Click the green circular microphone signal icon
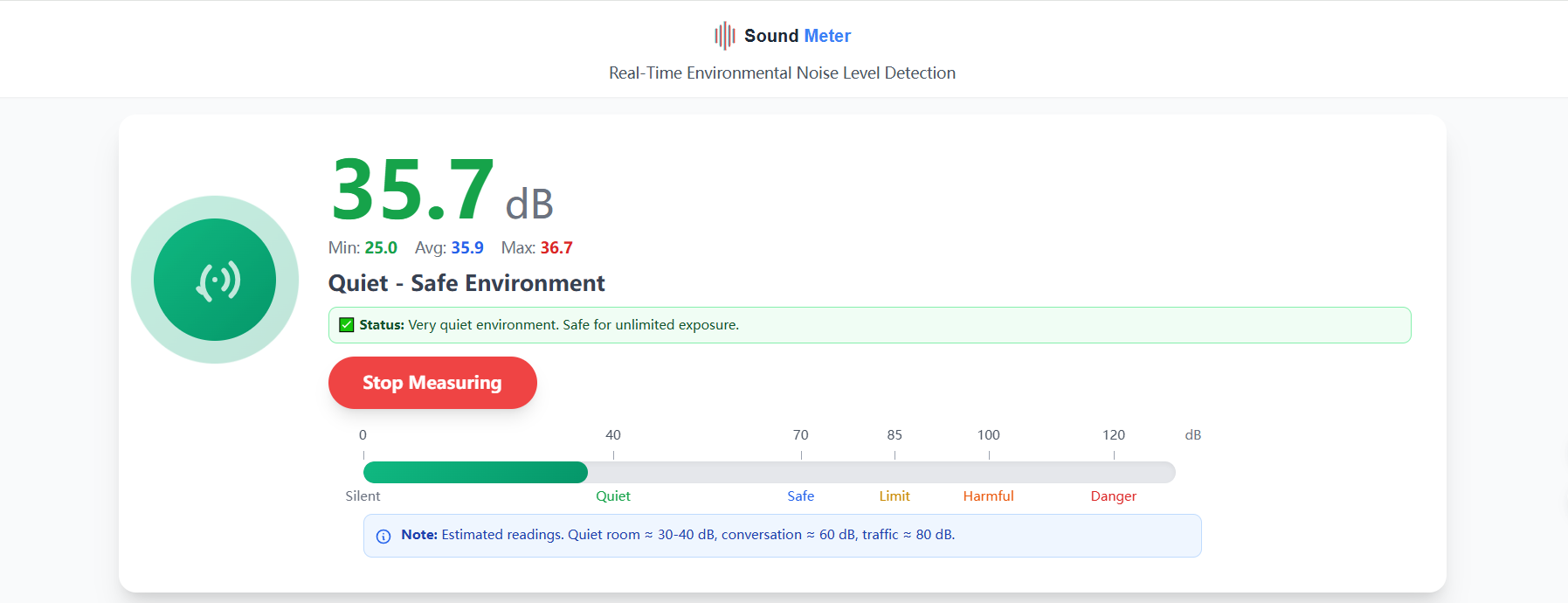Image resolution: width=1568 pixels, height=603 pixels. tap(215, 280)
